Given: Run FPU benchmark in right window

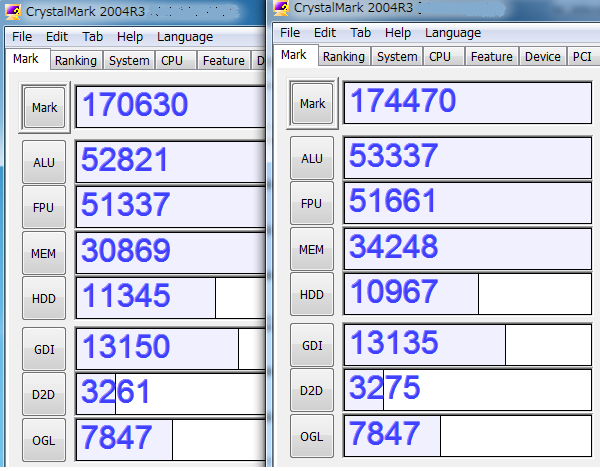Looking at the screenshot, I should coord(312,204).
